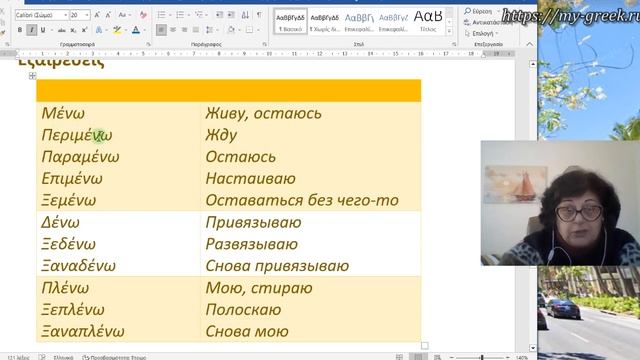Toggle Italic formatting

31,30
